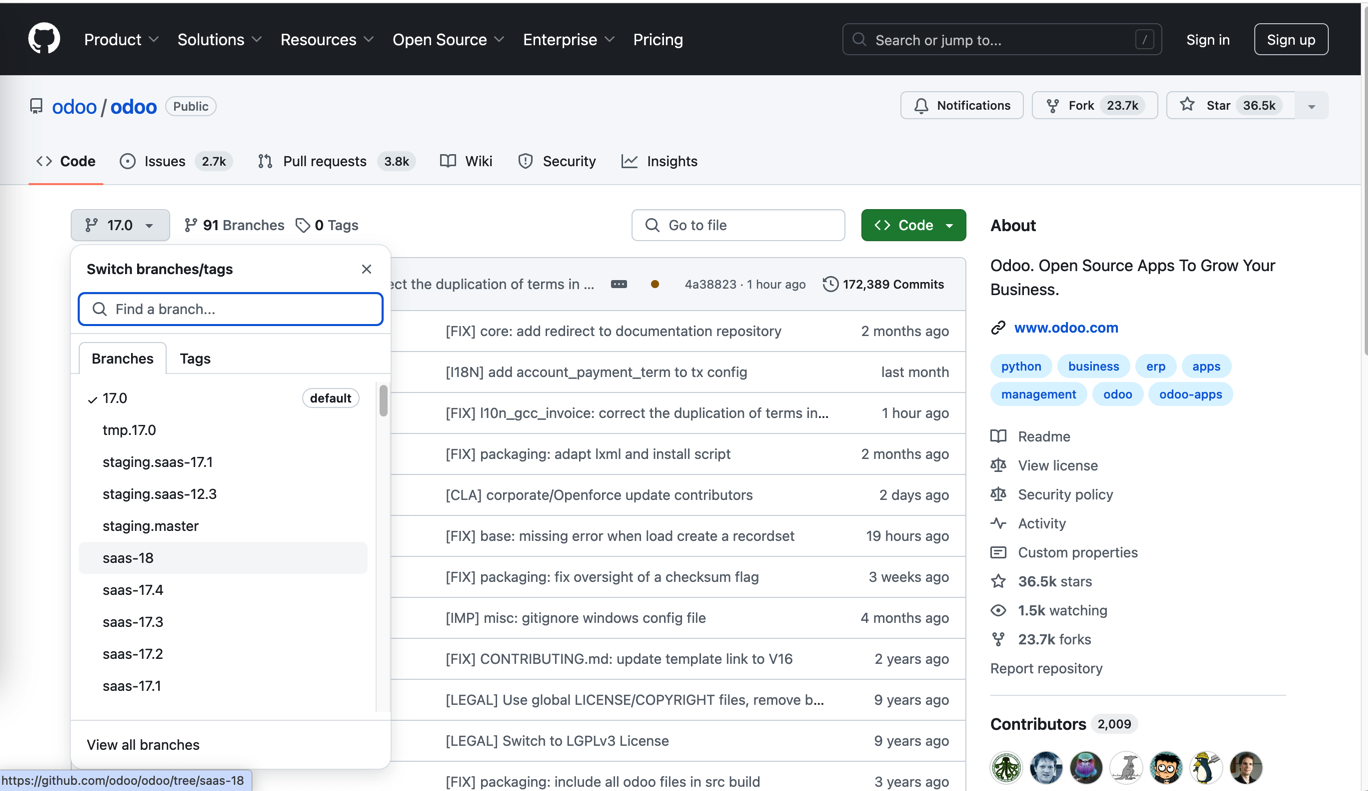Switch to the Tags tab
Viewport: 1368px width, 791px height.
(x=195, y=358)
